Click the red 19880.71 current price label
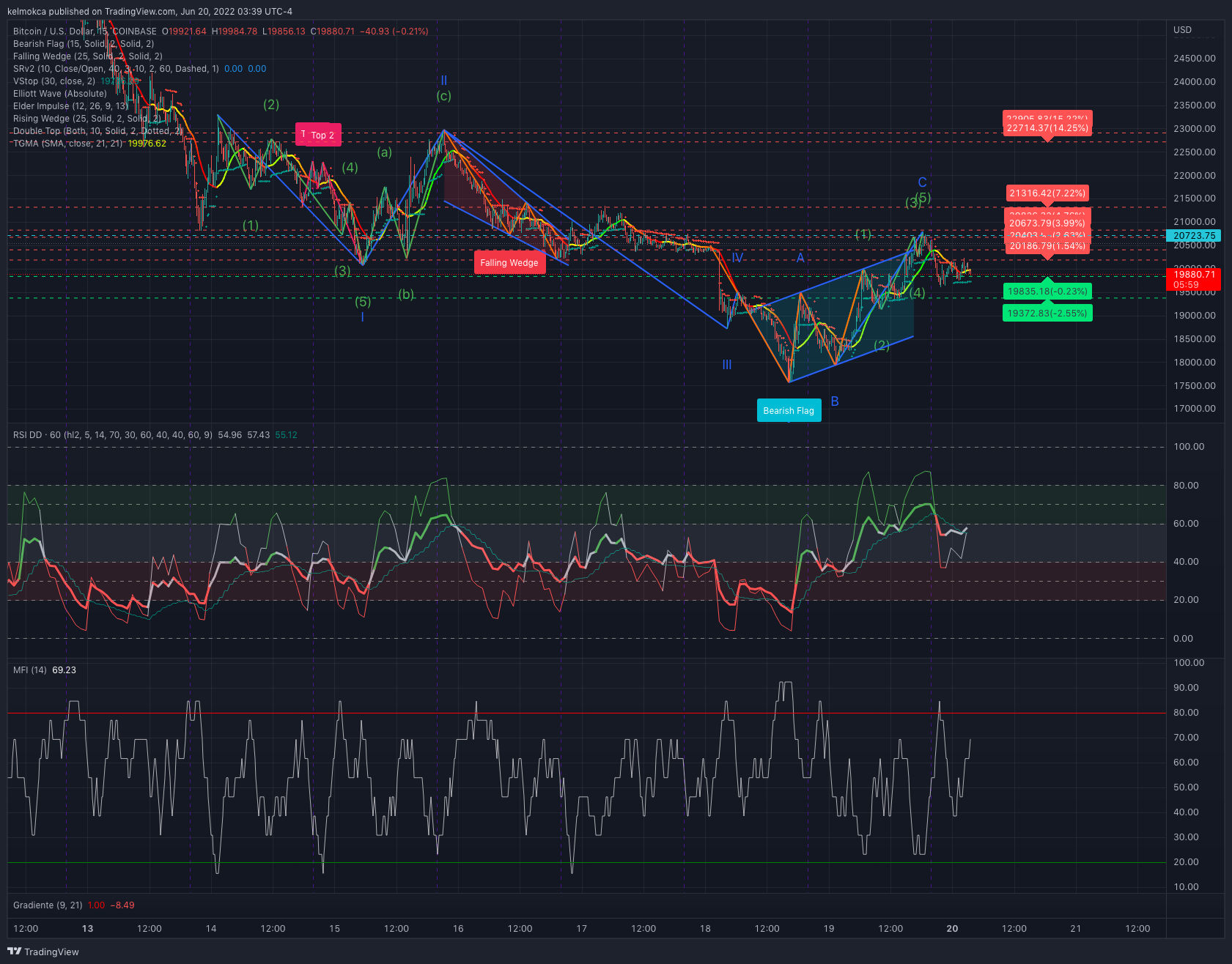Screen dimensions: 1232x964 pos(1194,280)
